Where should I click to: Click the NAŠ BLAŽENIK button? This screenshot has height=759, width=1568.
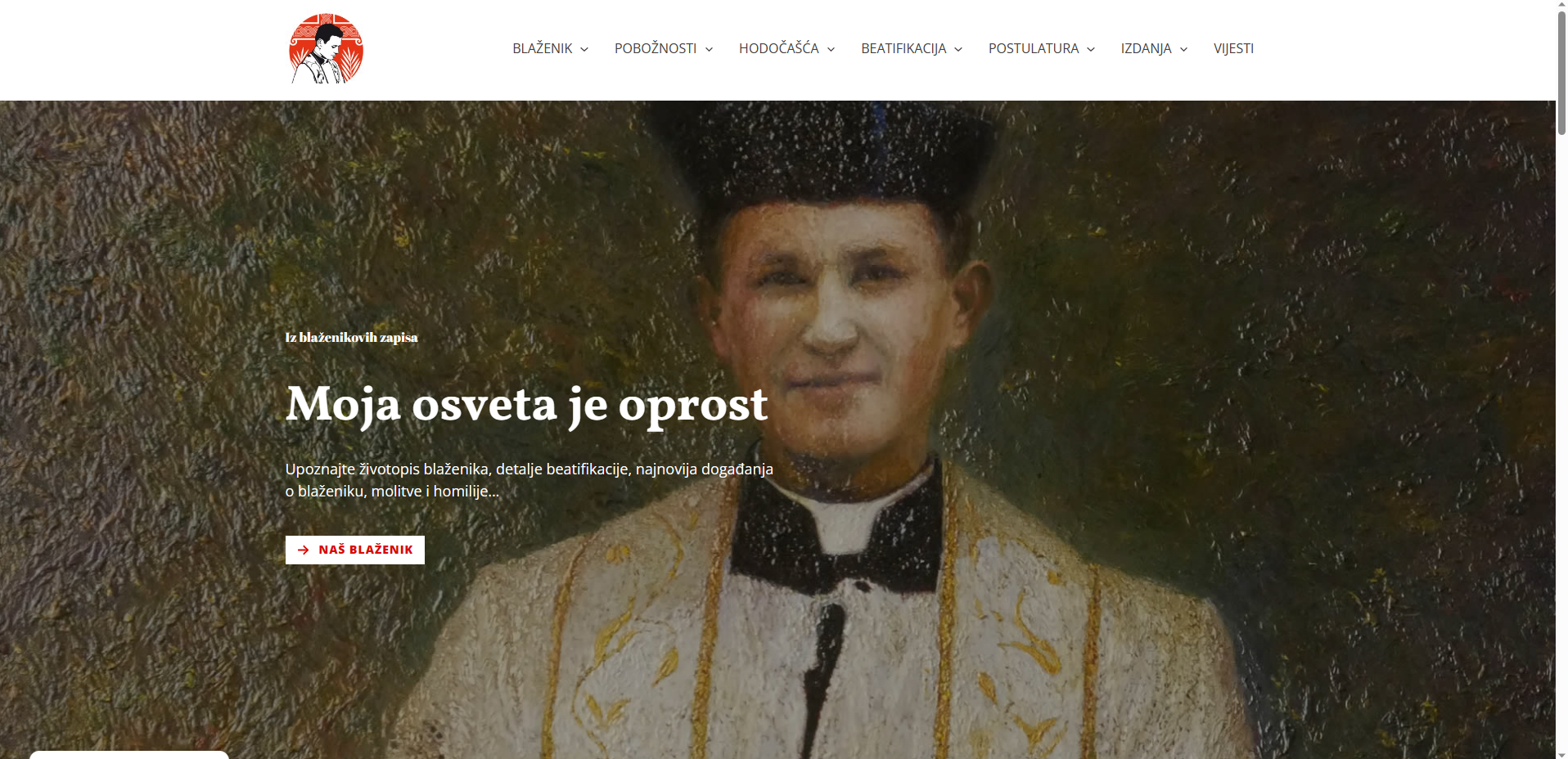tap(355, 550)
